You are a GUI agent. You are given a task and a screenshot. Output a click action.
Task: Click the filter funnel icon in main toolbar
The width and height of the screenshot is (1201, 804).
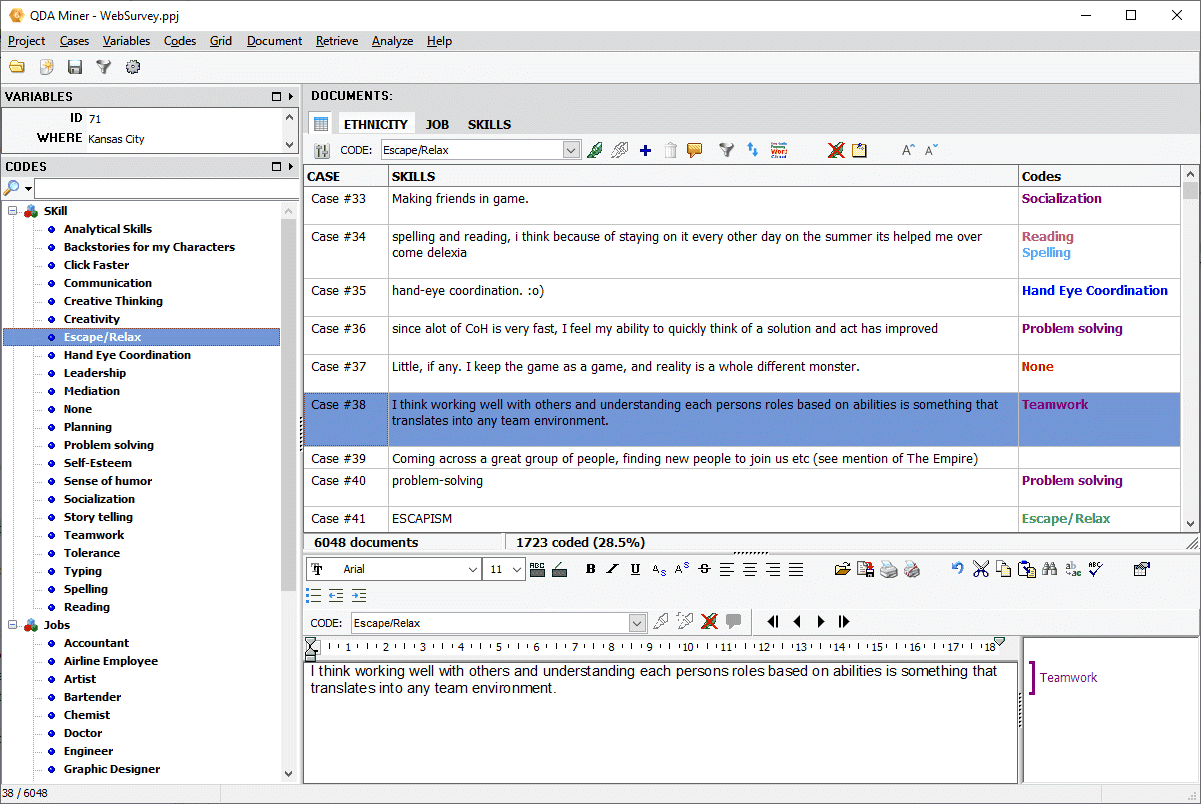pyautogui.click(x=103, y=67)
